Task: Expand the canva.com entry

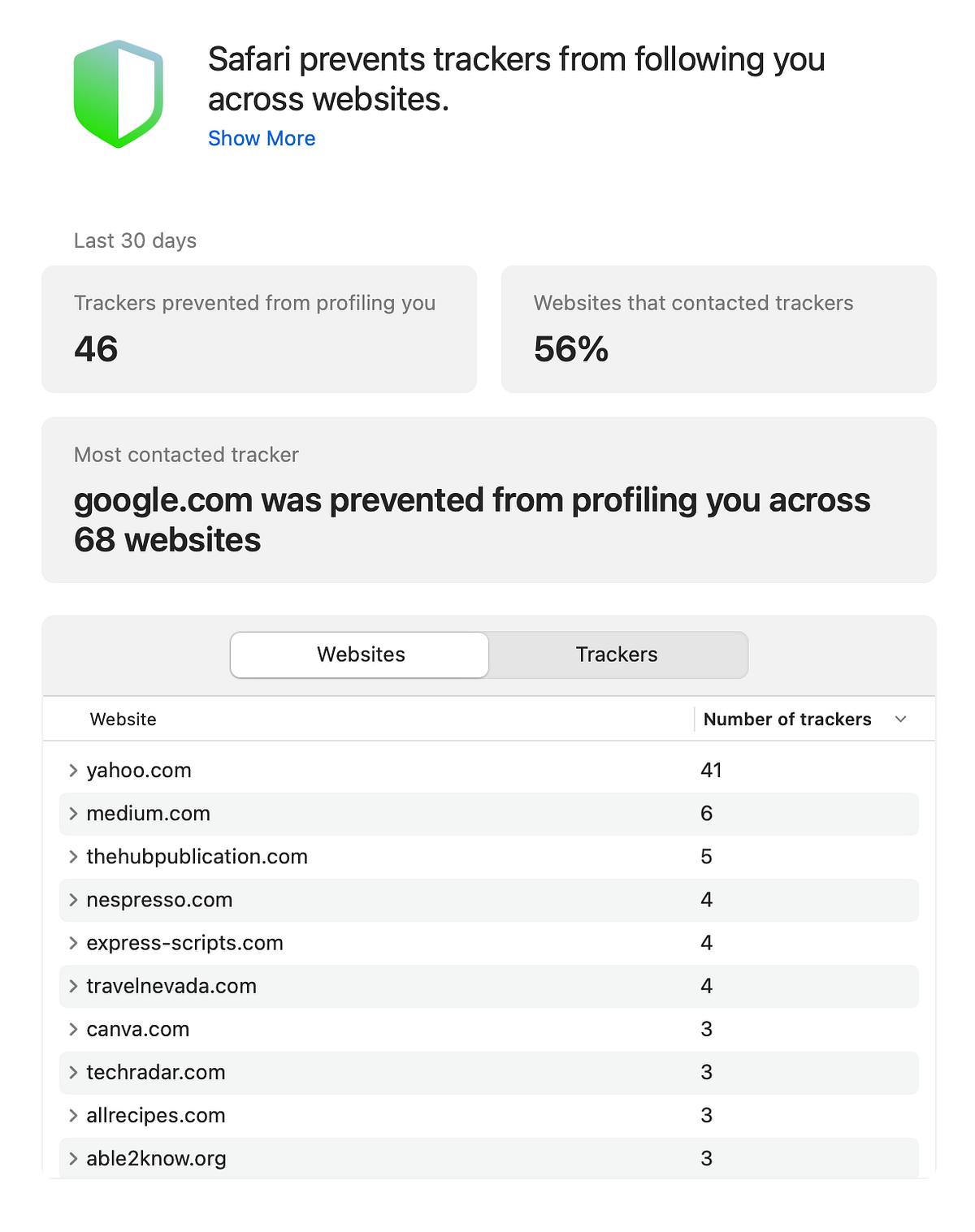Action: click(71, 1029)
